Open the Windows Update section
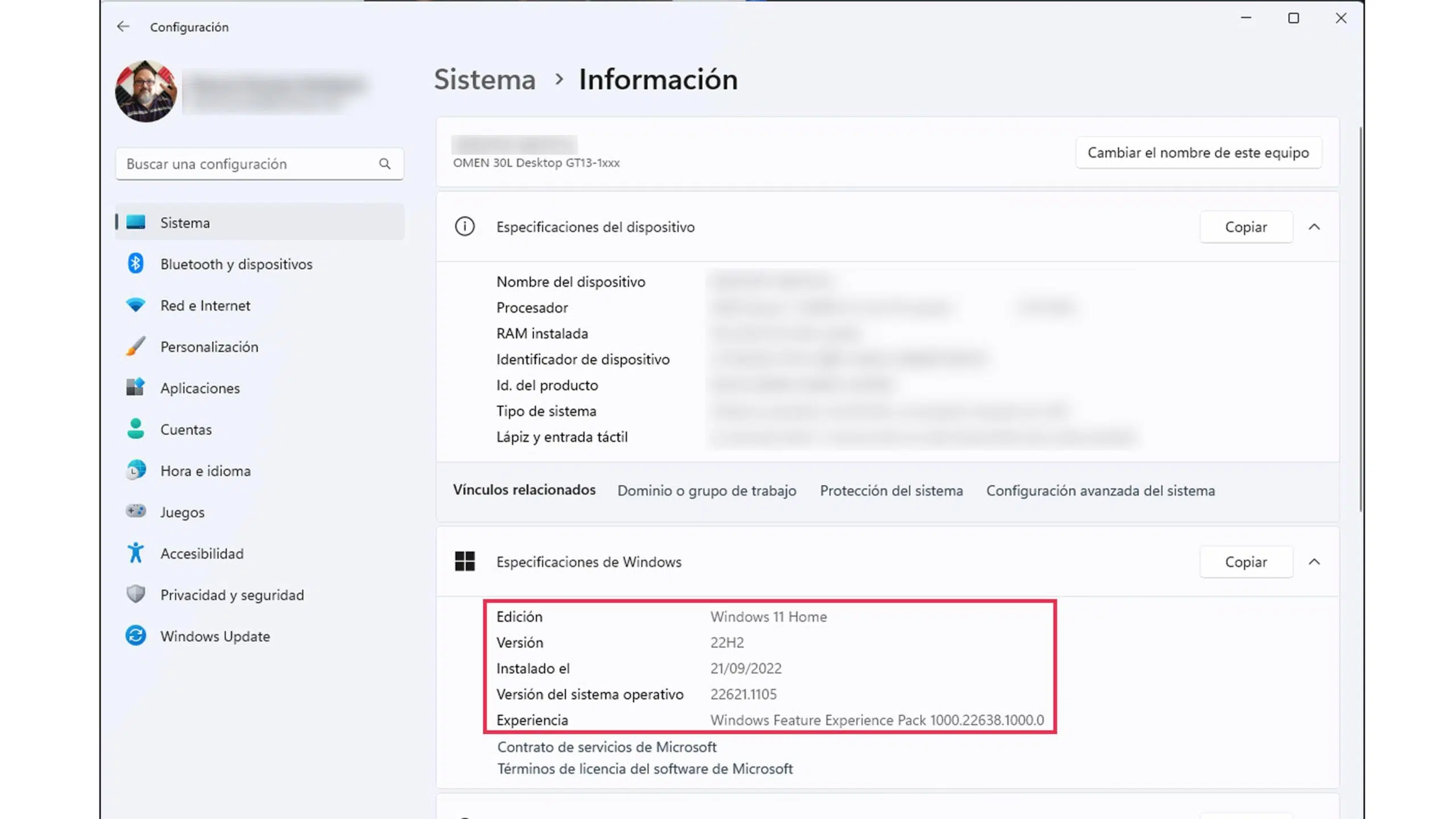1456x819 pixels. point(259,636)
